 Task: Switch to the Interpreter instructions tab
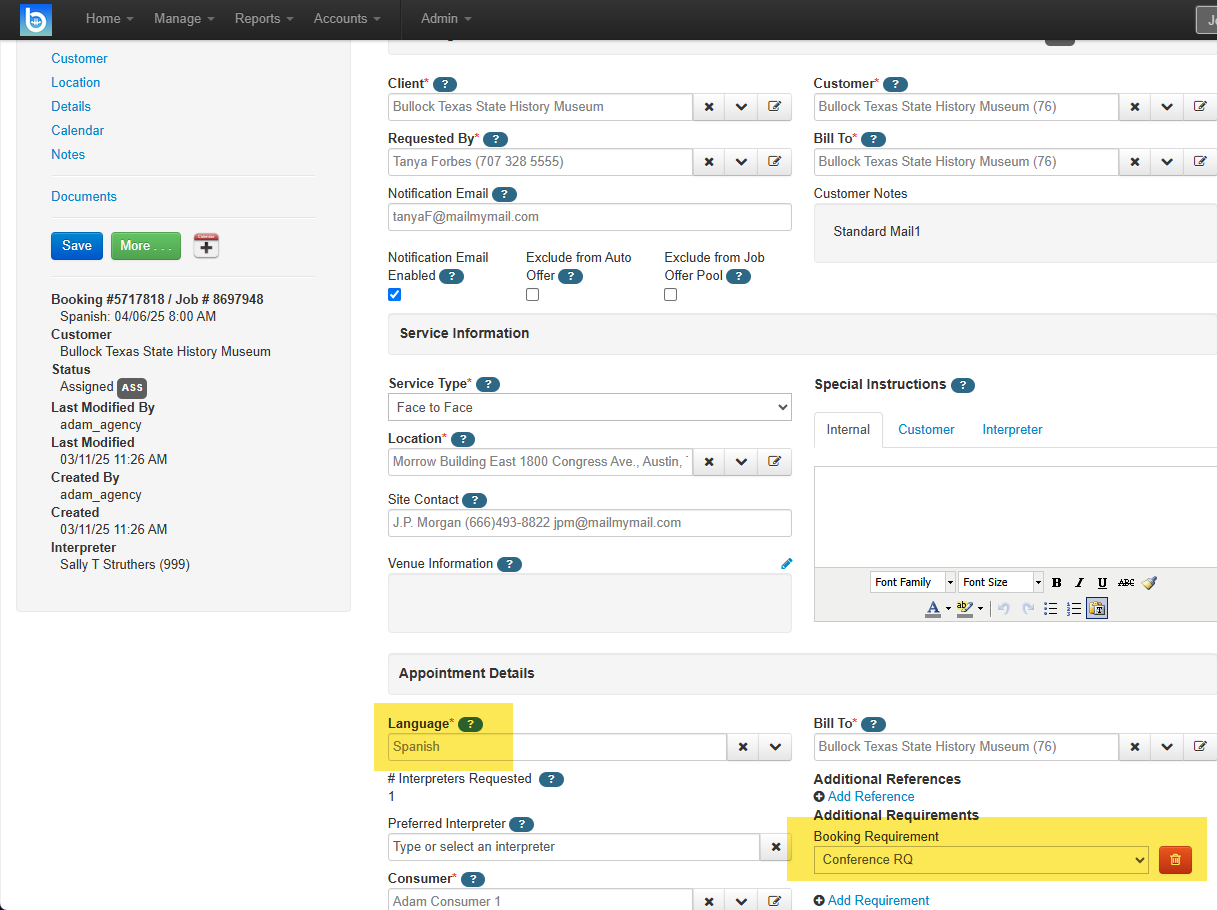click(1012, 430)
